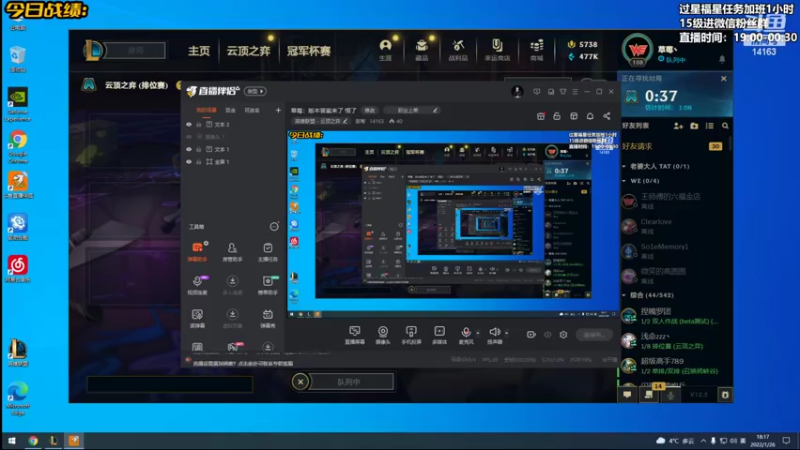The height and width of the screenshot is (450, 800).
Task: Toggle preview eye icon in bottom bar
Action: click(x=547, y=335)
